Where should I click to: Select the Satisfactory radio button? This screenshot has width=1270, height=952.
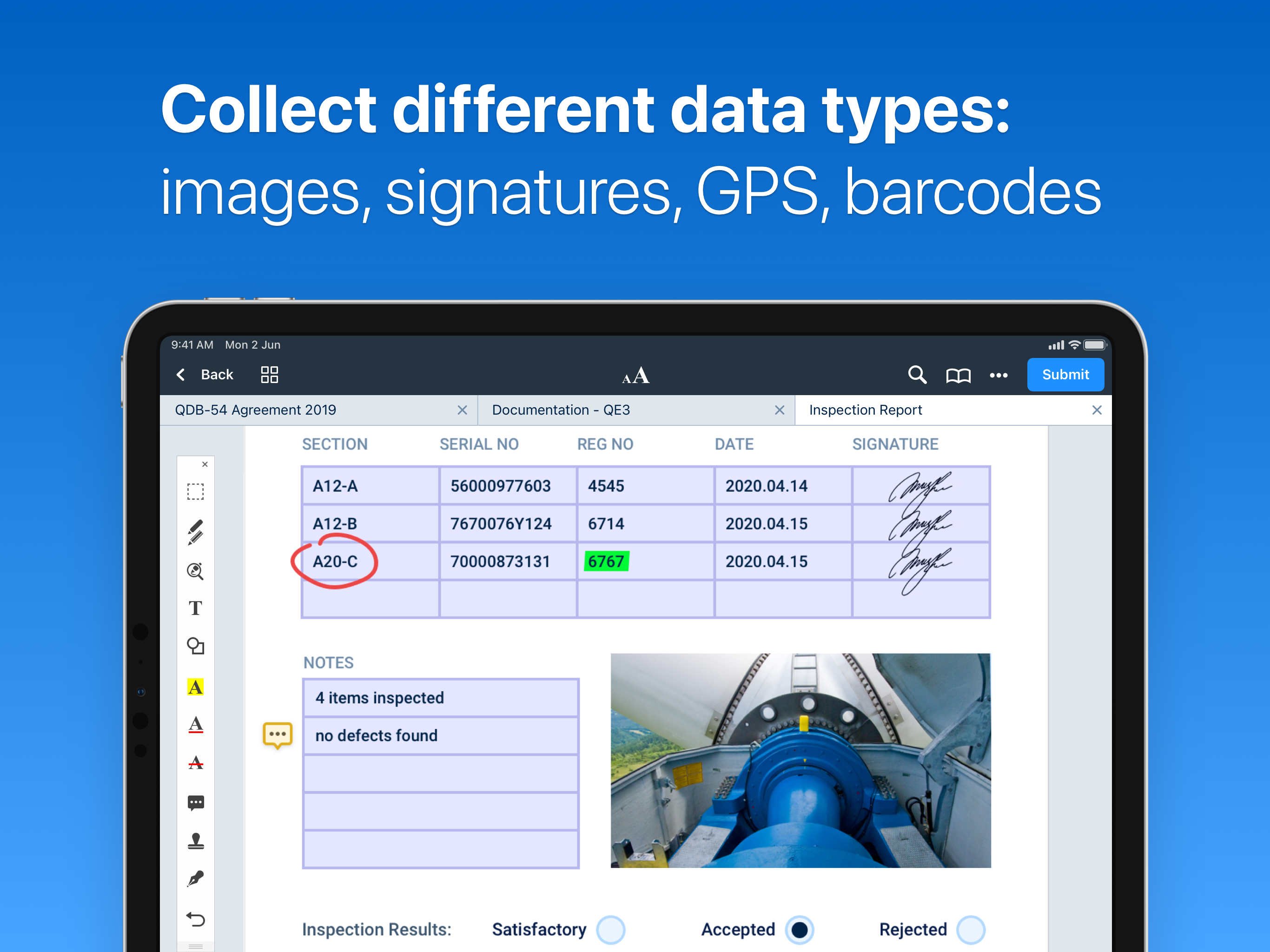pos(610,930)
